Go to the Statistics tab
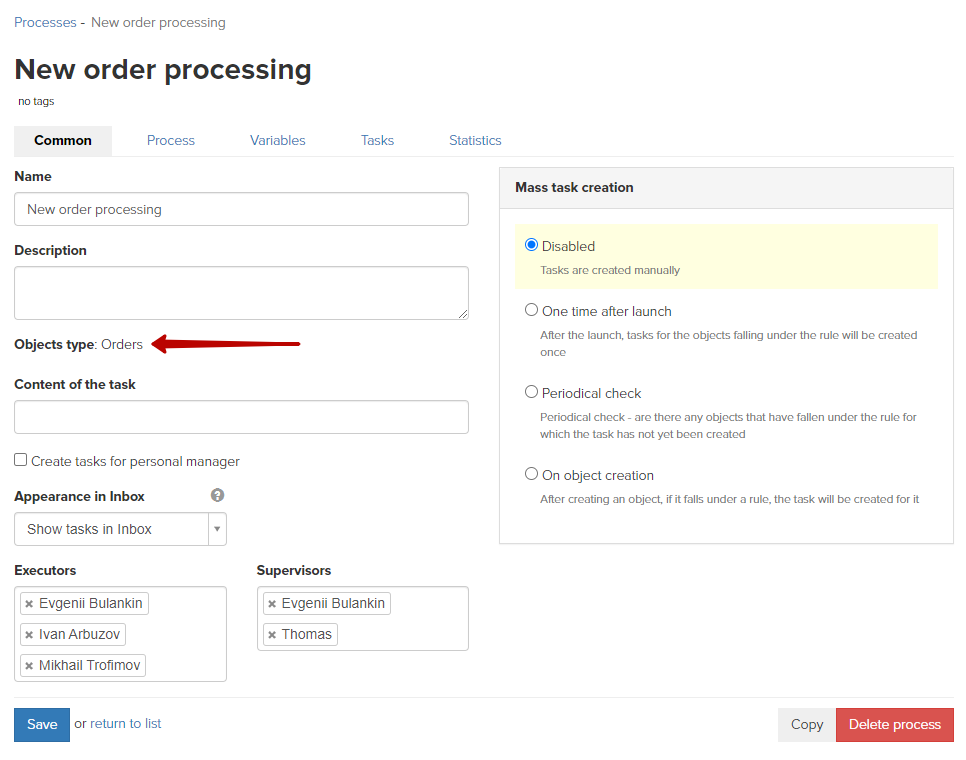Screen dimensions: 966x760 [475, 140]
